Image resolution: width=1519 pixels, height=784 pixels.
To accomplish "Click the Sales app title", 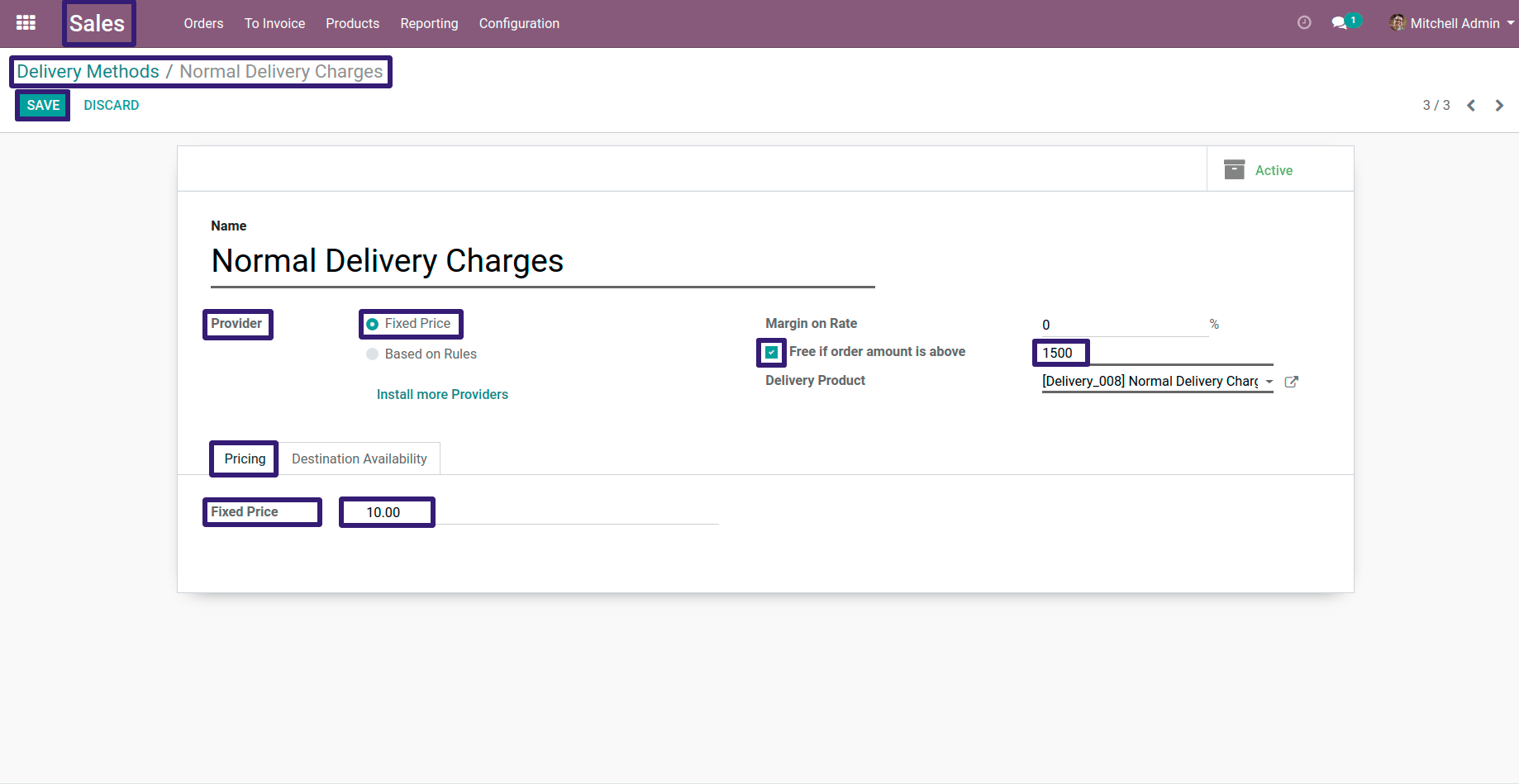I will point(97,23).
